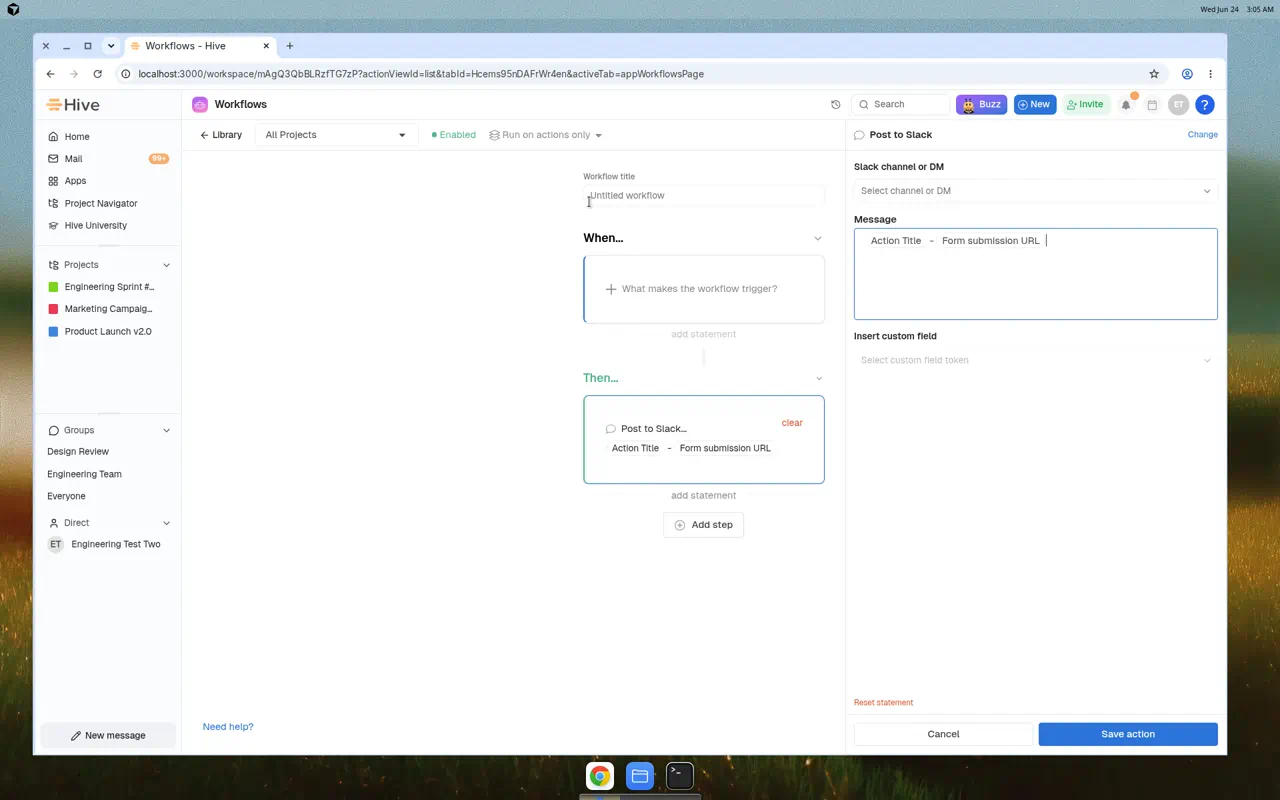The image size is (1280, 800).
Task: Click add statement below Post to Slack card
Action: 704,495
